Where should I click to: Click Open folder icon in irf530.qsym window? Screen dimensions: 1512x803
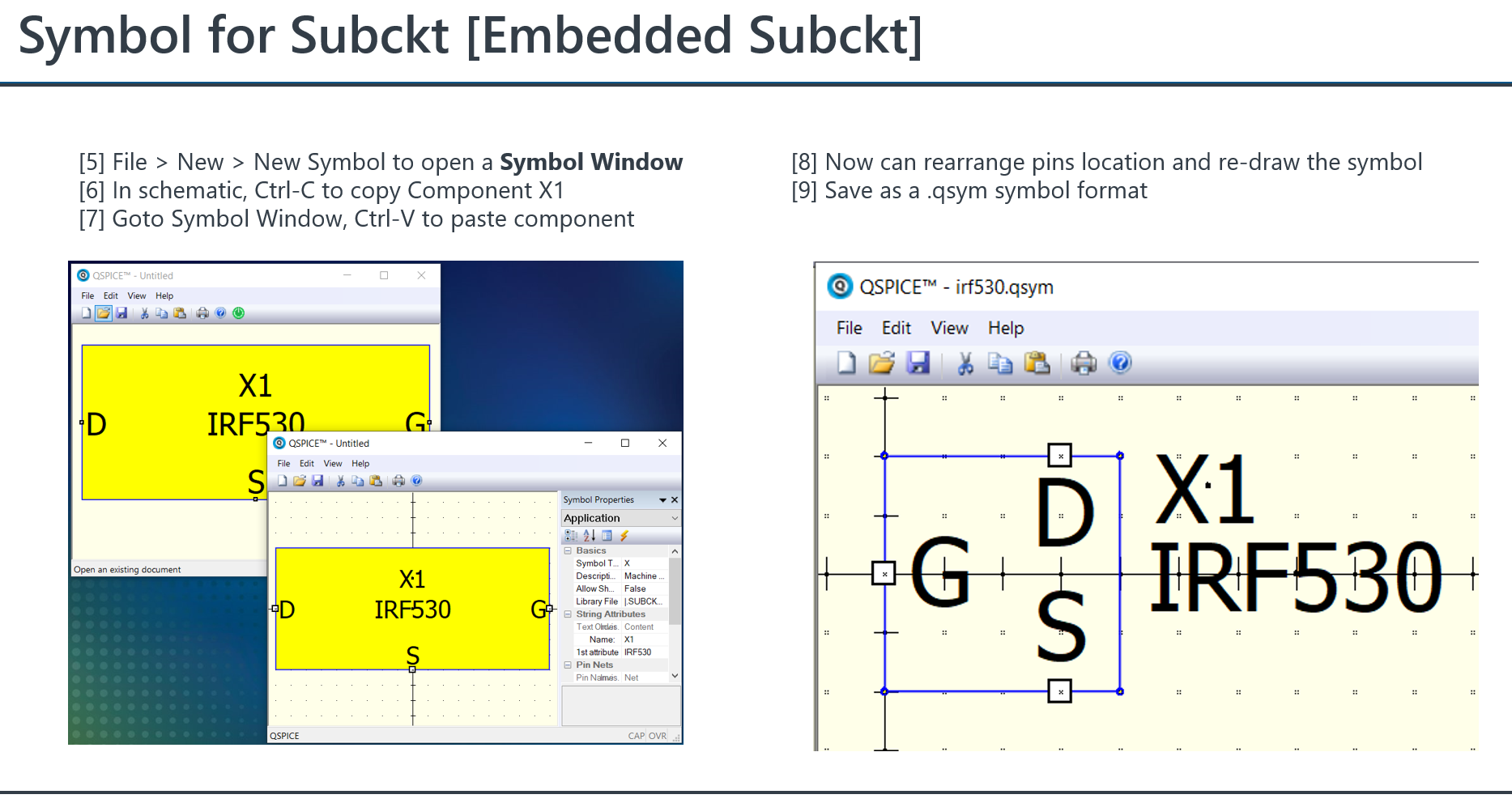click(x=882, y=363)
